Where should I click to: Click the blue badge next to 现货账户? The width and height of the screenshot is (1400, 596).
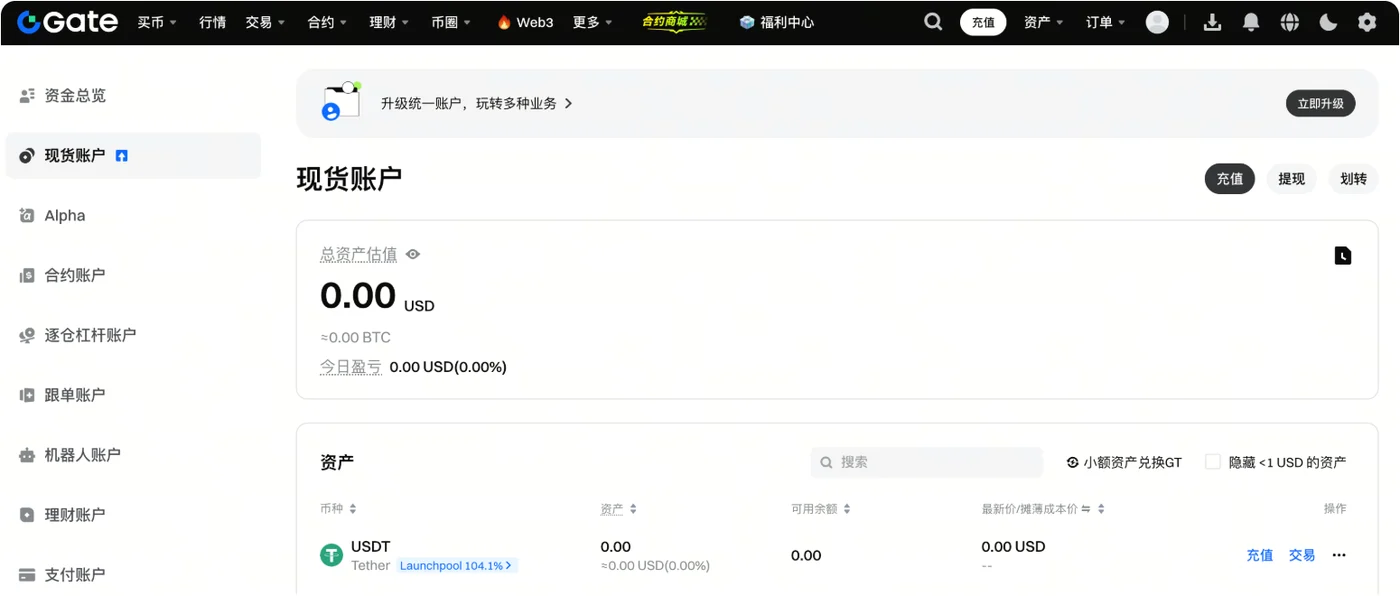[122, 156]
